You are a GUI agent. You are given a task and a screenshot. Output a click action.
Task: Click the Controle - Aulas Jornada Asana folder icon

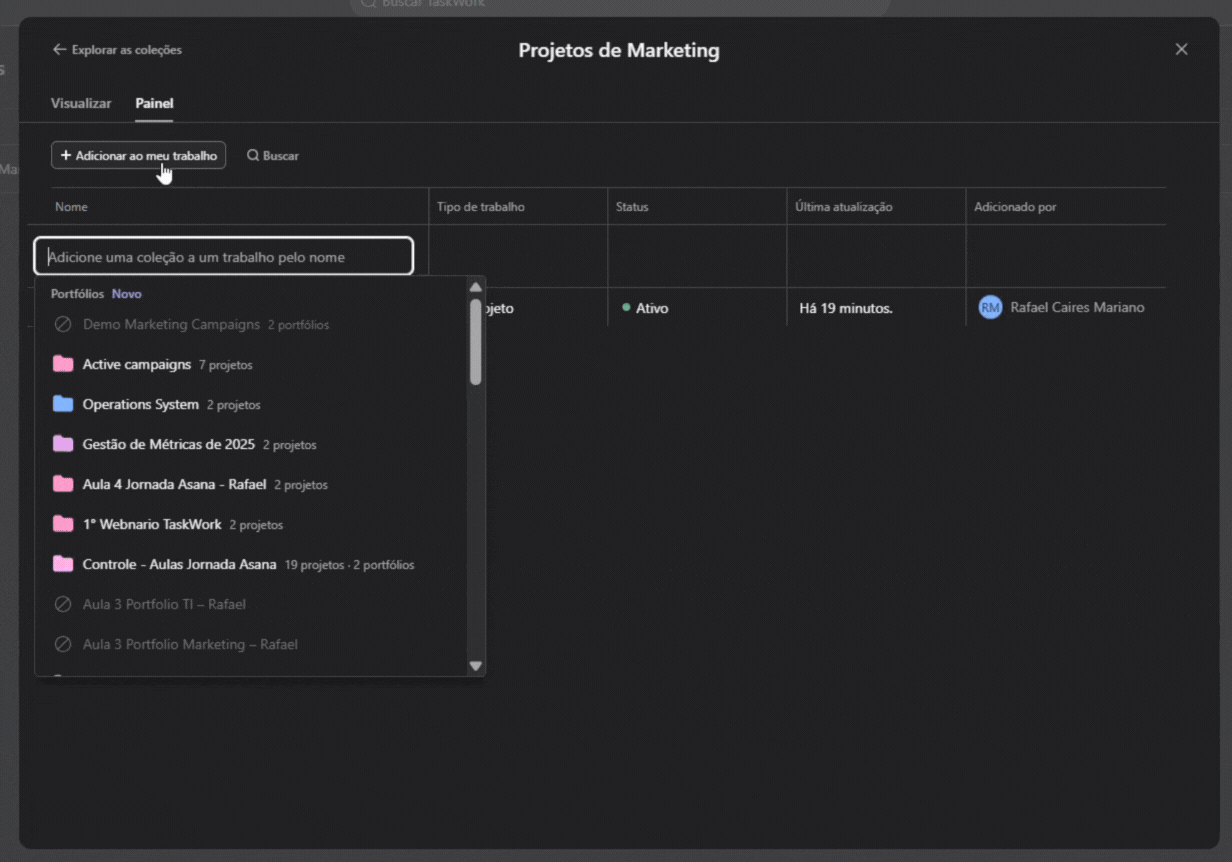63,565
